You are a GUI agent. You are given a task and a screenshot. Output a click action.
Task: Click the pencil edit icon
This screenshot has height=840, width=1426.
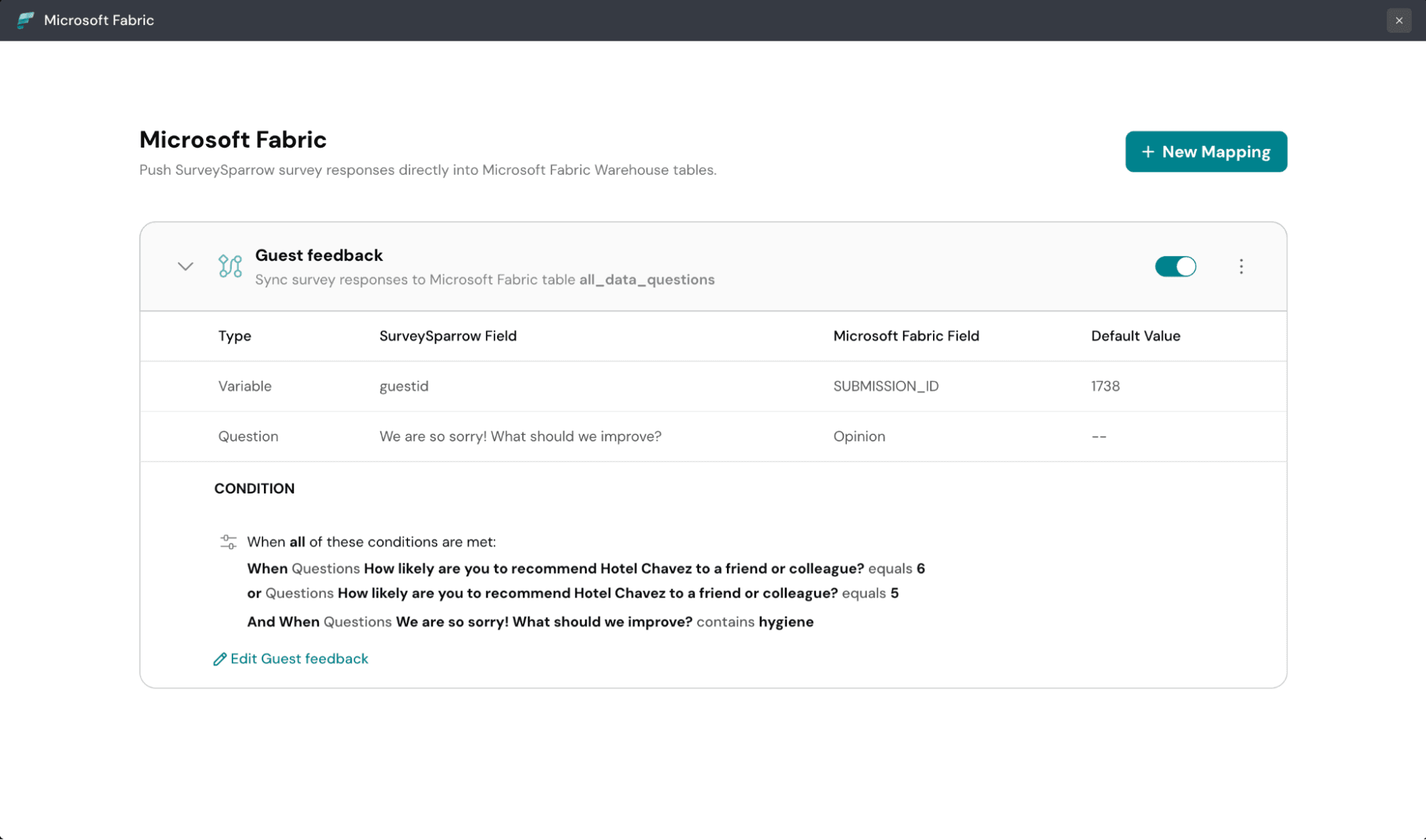coord(220,659)
